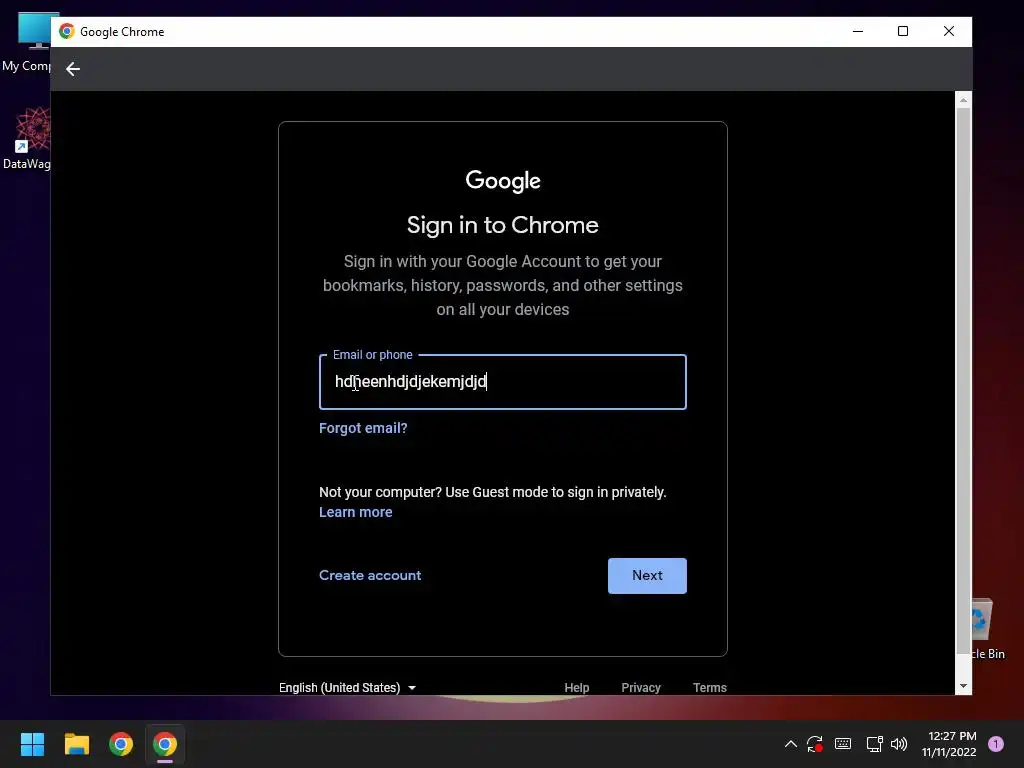Minimize the Google Chrome window
Viewport: 1024px width, 768px height.
(x=858, y=31)
